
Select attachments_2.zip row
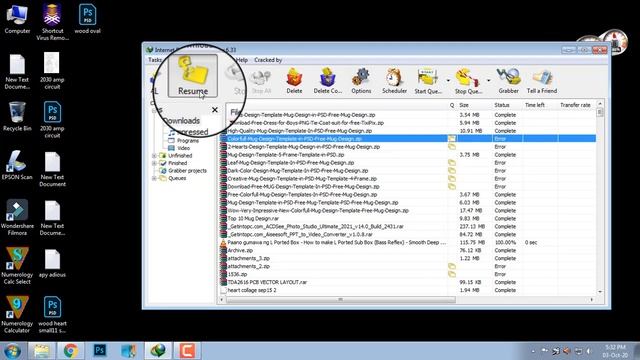407,266
